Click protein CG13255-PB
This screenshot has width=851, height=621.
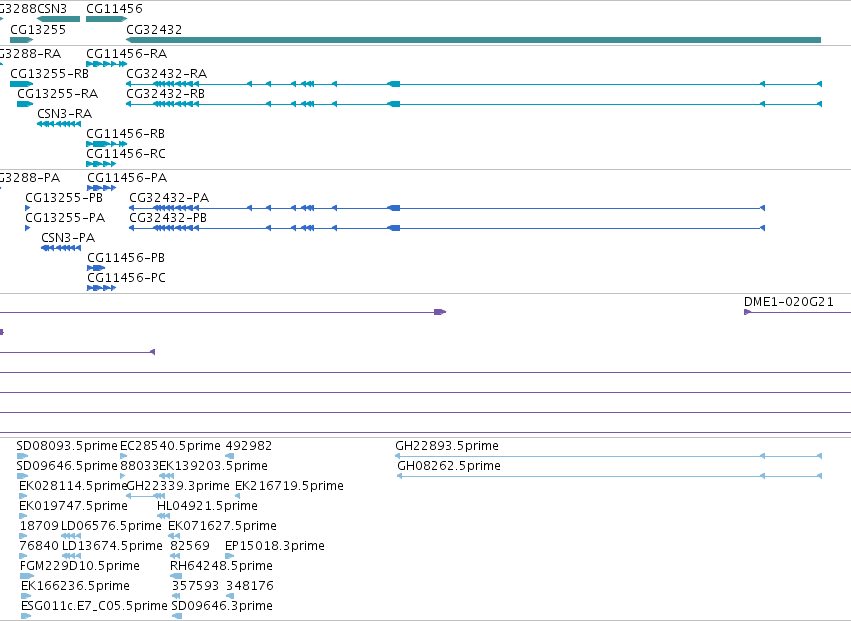(x=28, y=208)
